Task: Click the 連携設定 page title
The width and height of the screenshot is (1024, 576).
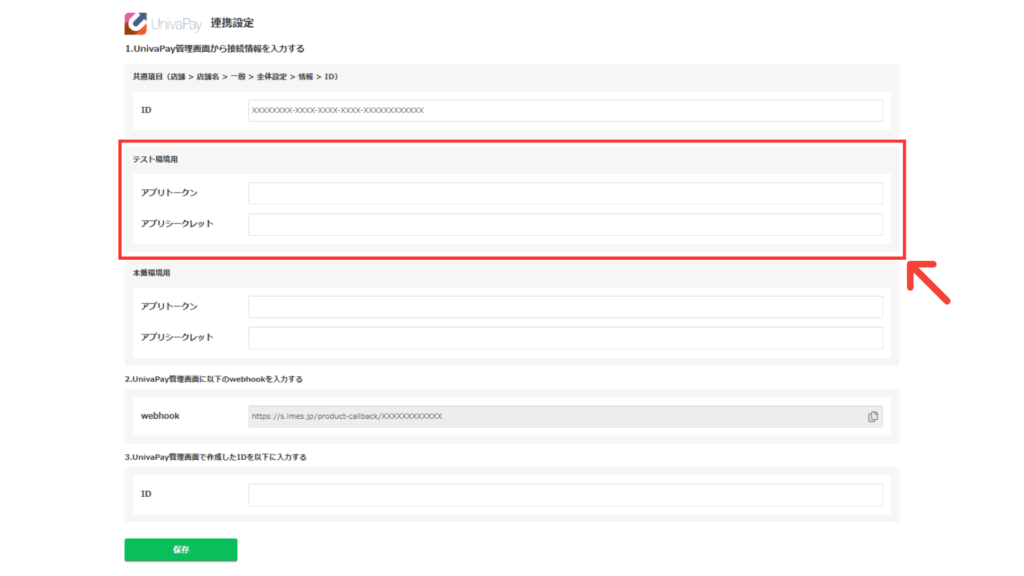Action: pyautogui.click(x=232, y=24)
